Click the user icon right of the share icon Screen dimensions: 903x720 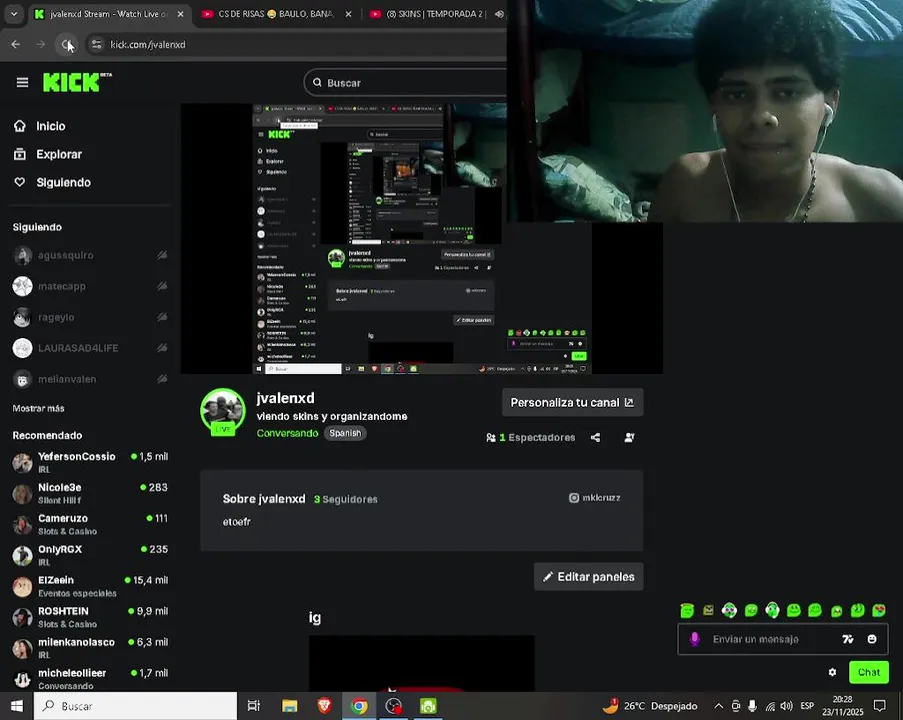click(629, 438)
